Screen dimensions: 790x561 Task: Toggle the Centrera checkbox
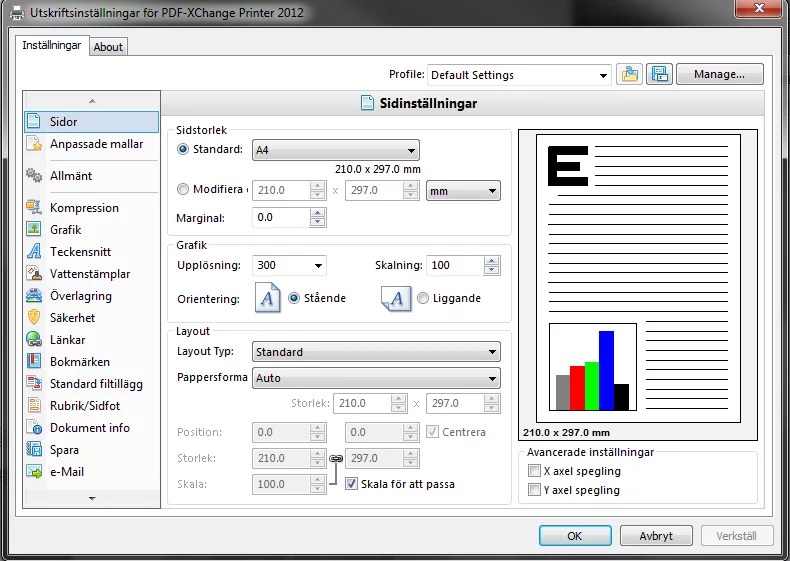pos(432,431)
